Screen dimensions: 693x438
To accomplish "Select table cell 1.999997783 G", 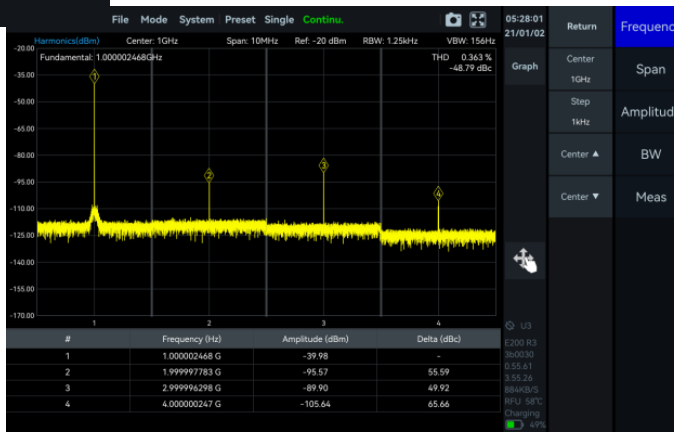I will pyautogui.click(x=191, y=372).
